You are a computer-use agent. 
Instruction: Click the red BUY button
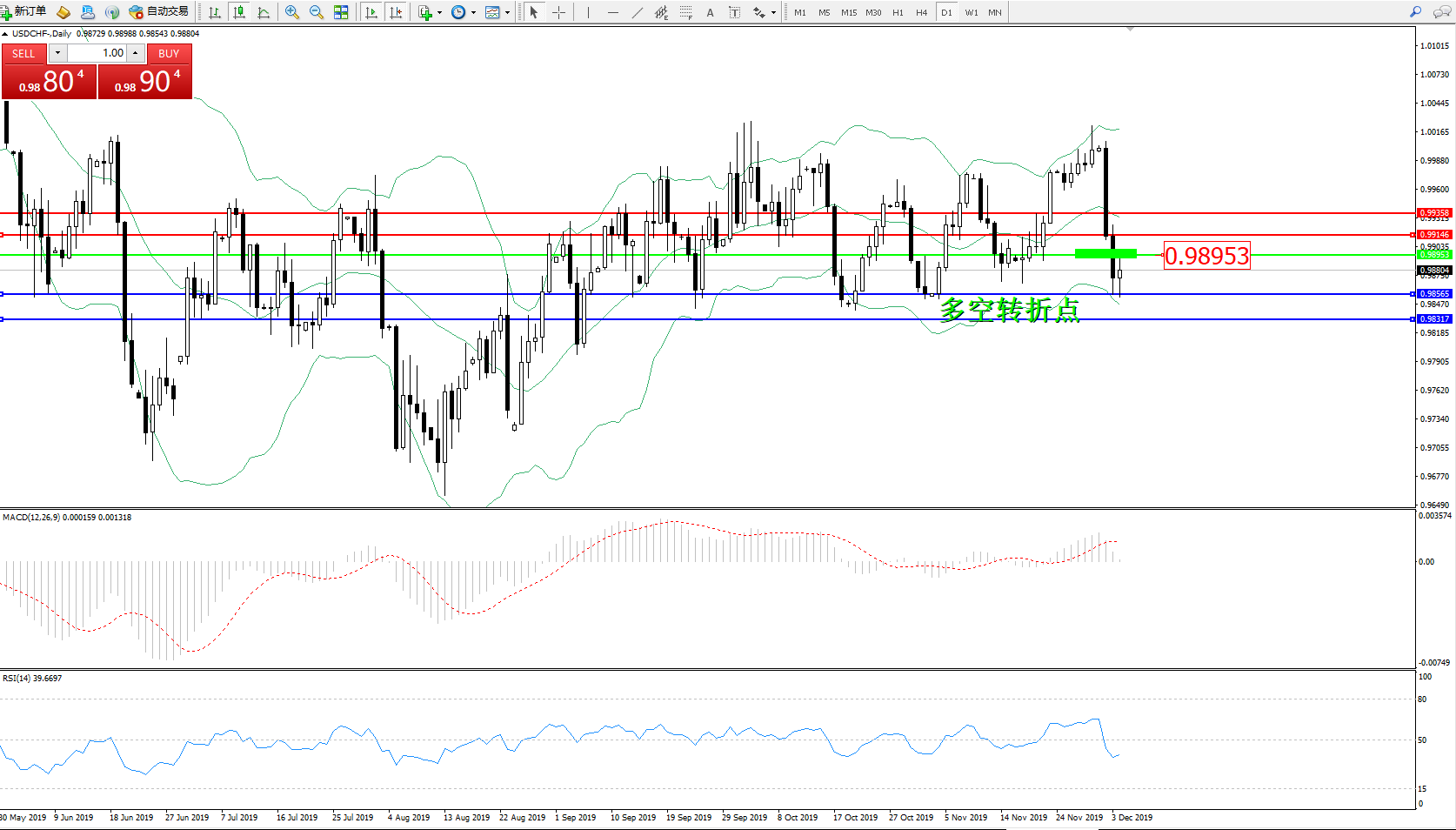[x=169, y=53]
